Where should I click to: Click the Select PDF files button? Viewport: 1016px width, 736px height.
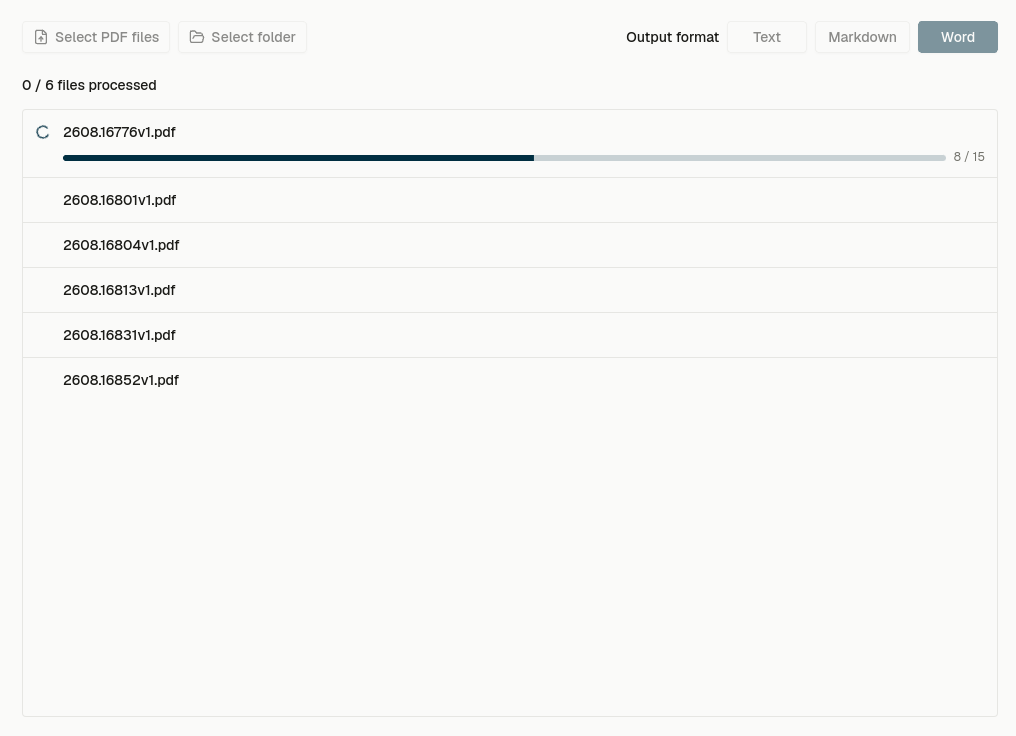(x=96, y=37)
